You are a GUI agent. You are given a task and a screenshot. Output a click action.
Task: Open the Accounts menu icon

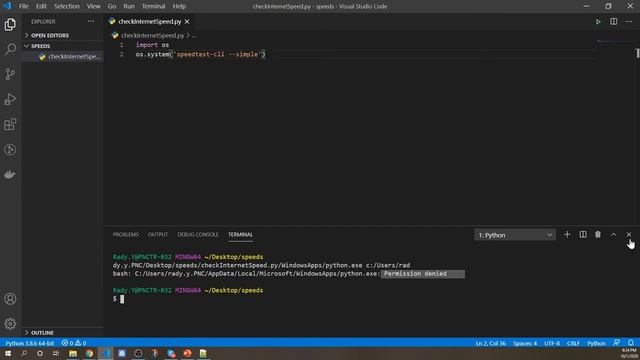10,299
